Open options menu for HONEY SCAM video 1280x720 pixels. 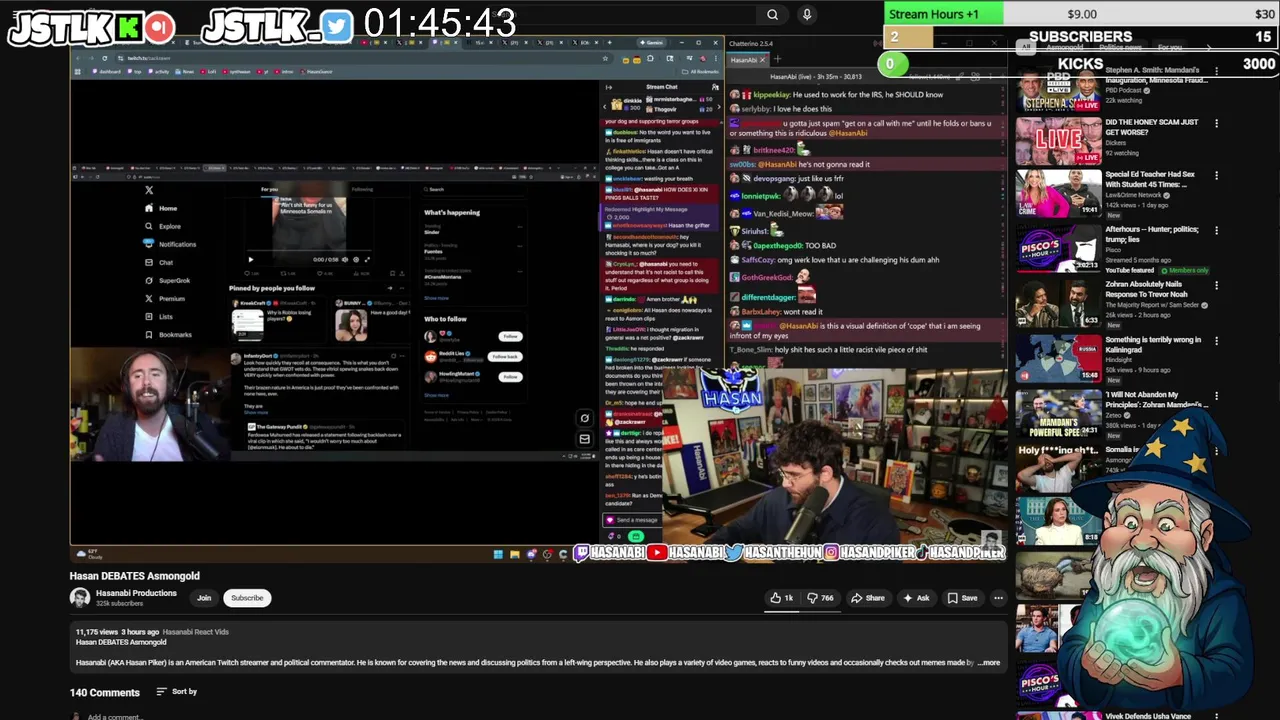(1216, 123)
